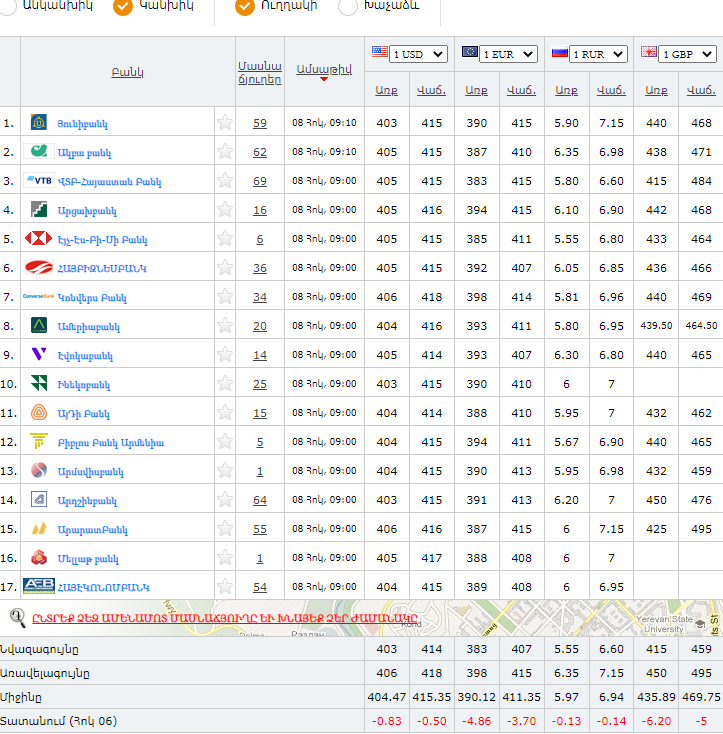Star the Evocabank row 9 as favorite

pos(225,355)
